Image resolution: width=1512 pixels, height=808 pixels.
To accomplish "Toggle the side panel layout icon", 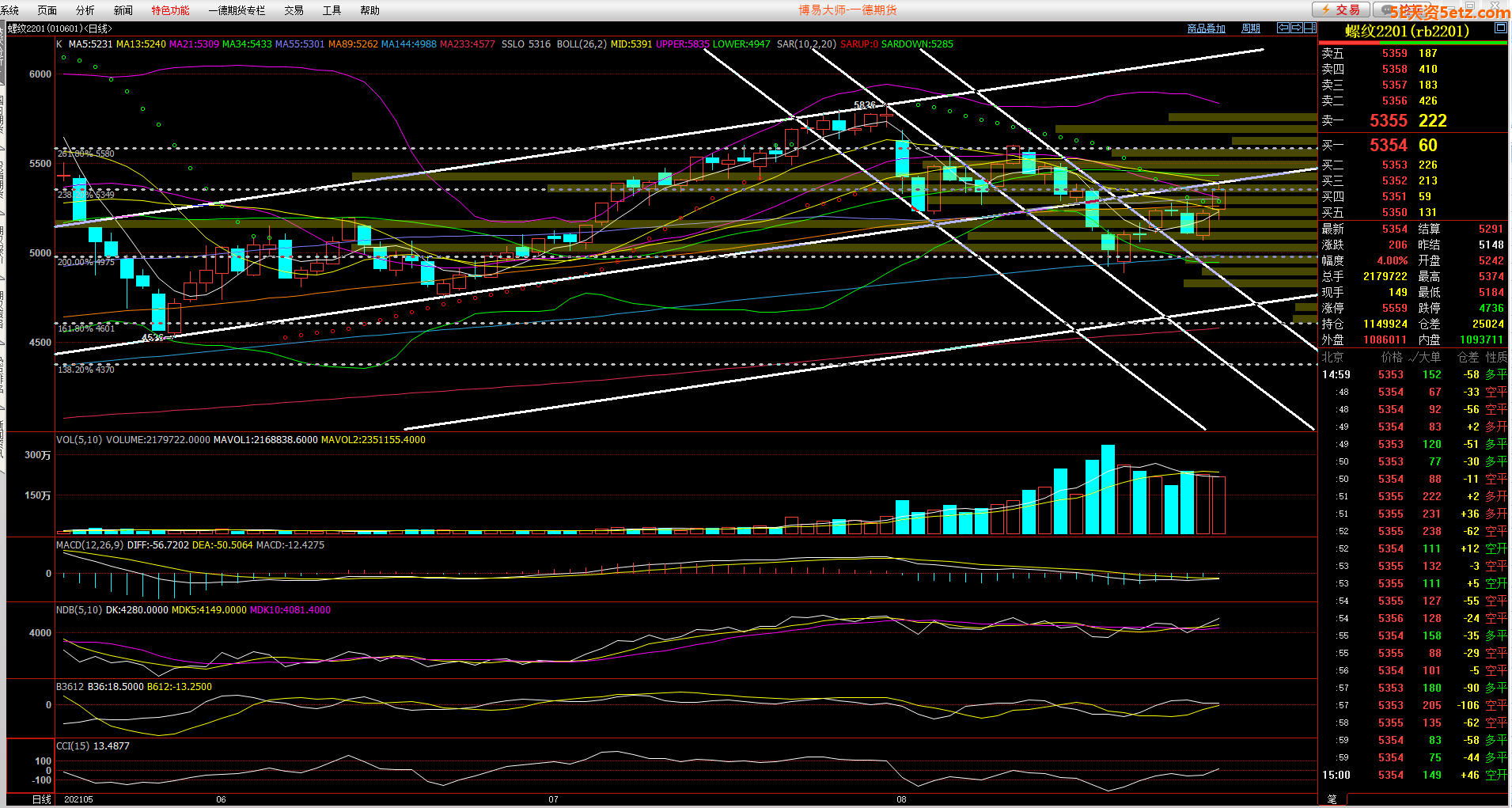I will (x=1310, y=28).
